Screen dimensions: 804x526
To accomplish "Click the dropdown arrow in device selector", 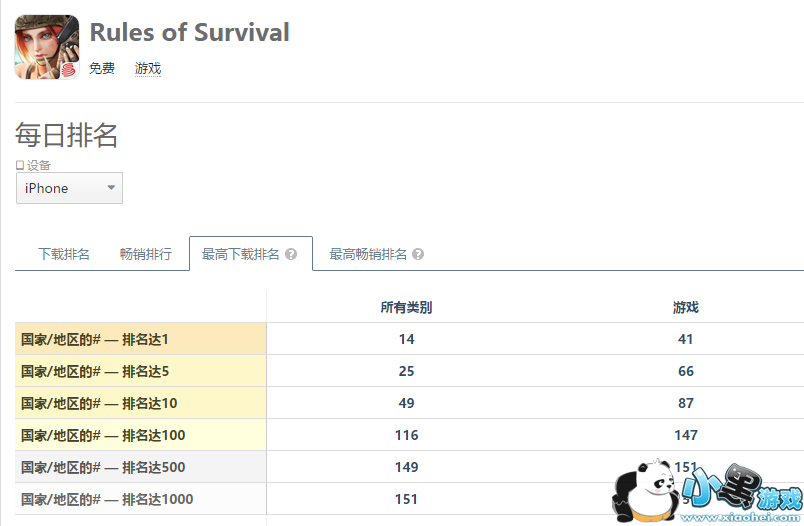I will 111,188.
